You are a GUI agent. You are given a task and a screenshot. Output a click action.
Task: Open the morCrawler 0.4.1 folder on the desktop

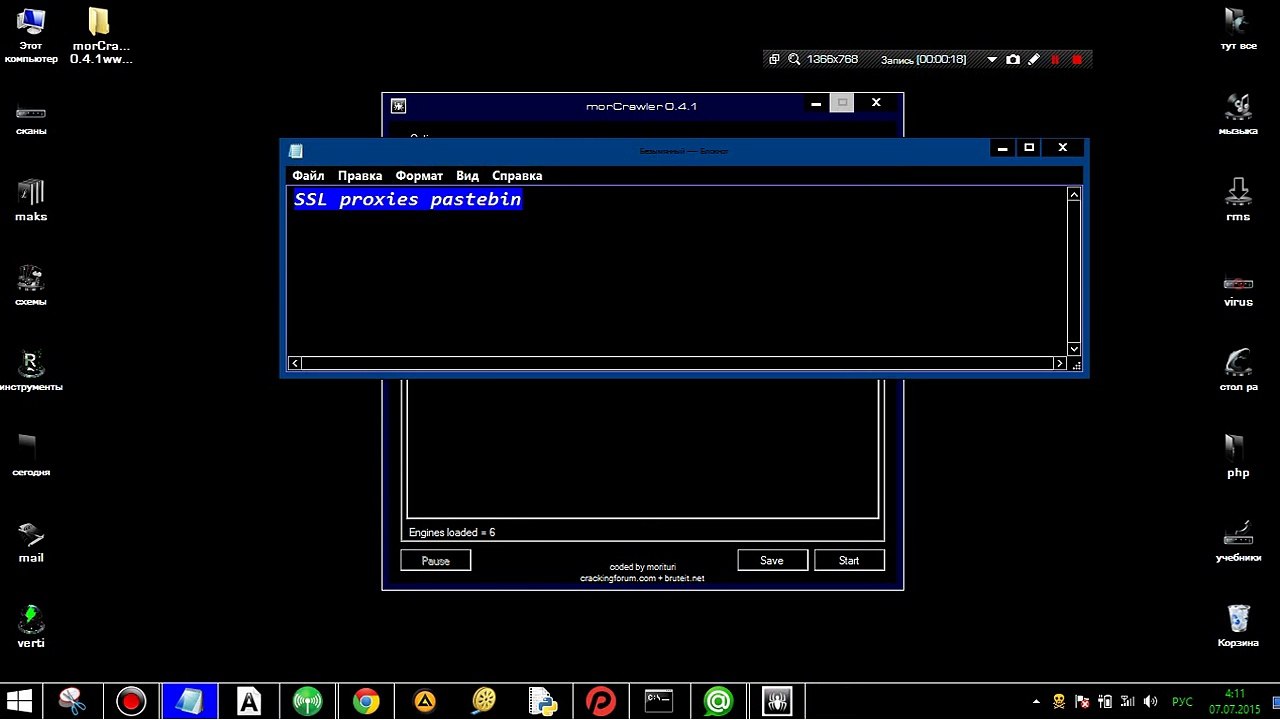tap(100, 36)
